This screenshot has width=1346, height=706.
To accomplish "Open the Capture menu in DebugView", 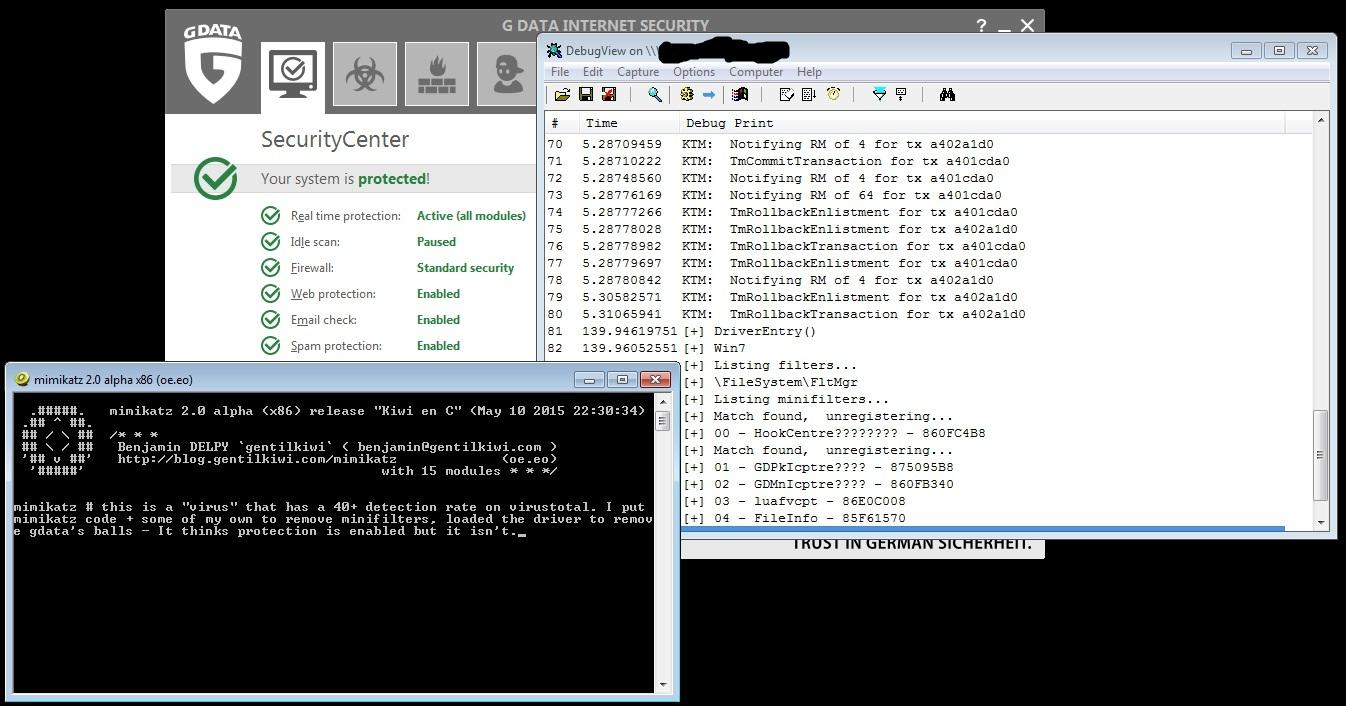I will [638, 72].
